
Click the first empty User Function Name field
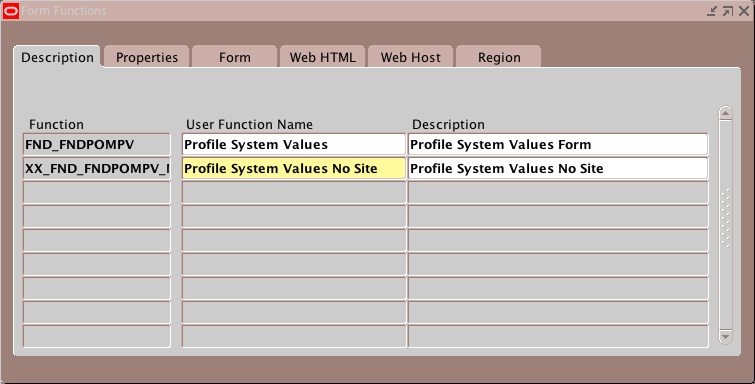click(x=294, y=193)
